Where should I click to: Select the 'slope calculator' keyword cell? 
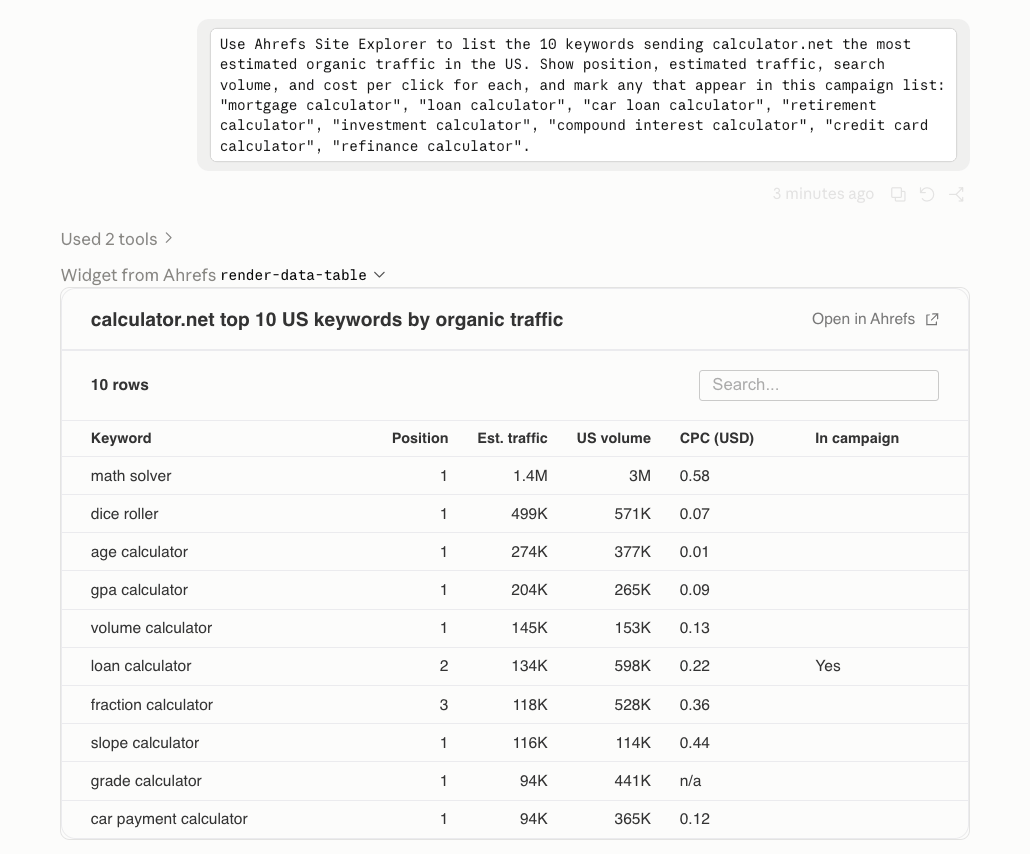[145, 744]
